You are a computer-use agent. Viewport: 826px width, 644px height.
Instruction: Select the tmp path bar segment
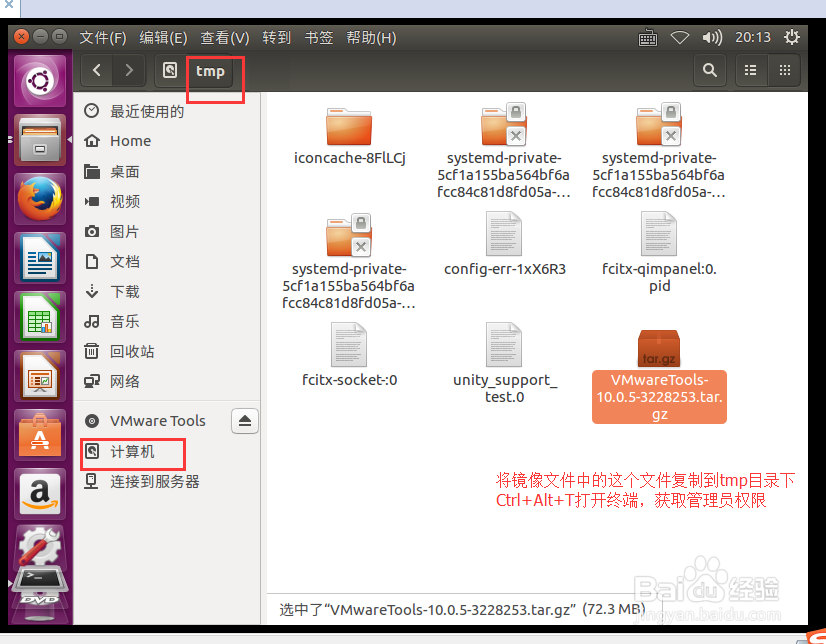click(x=210, y=71)
